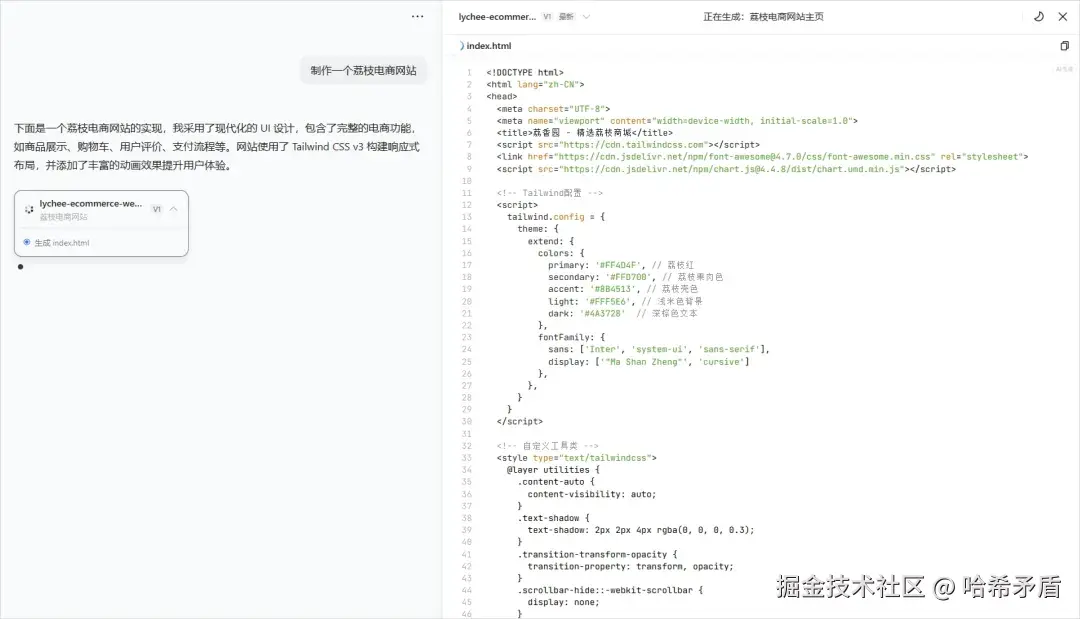The height and width of the screenshot is (619, 1080).
Task: Click the secondary '#FFD700' color line
Action: click(x=635, y=277)
